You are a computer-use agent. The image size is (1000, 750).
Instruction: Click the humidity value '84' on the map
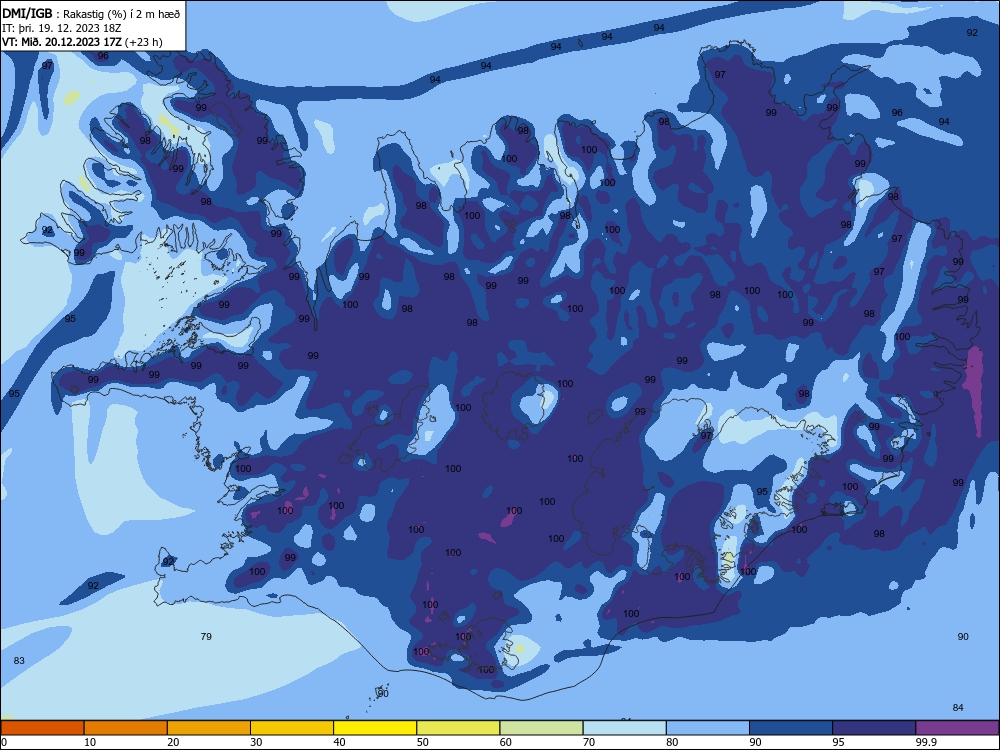pyautogui.click(x=958, y=707)
